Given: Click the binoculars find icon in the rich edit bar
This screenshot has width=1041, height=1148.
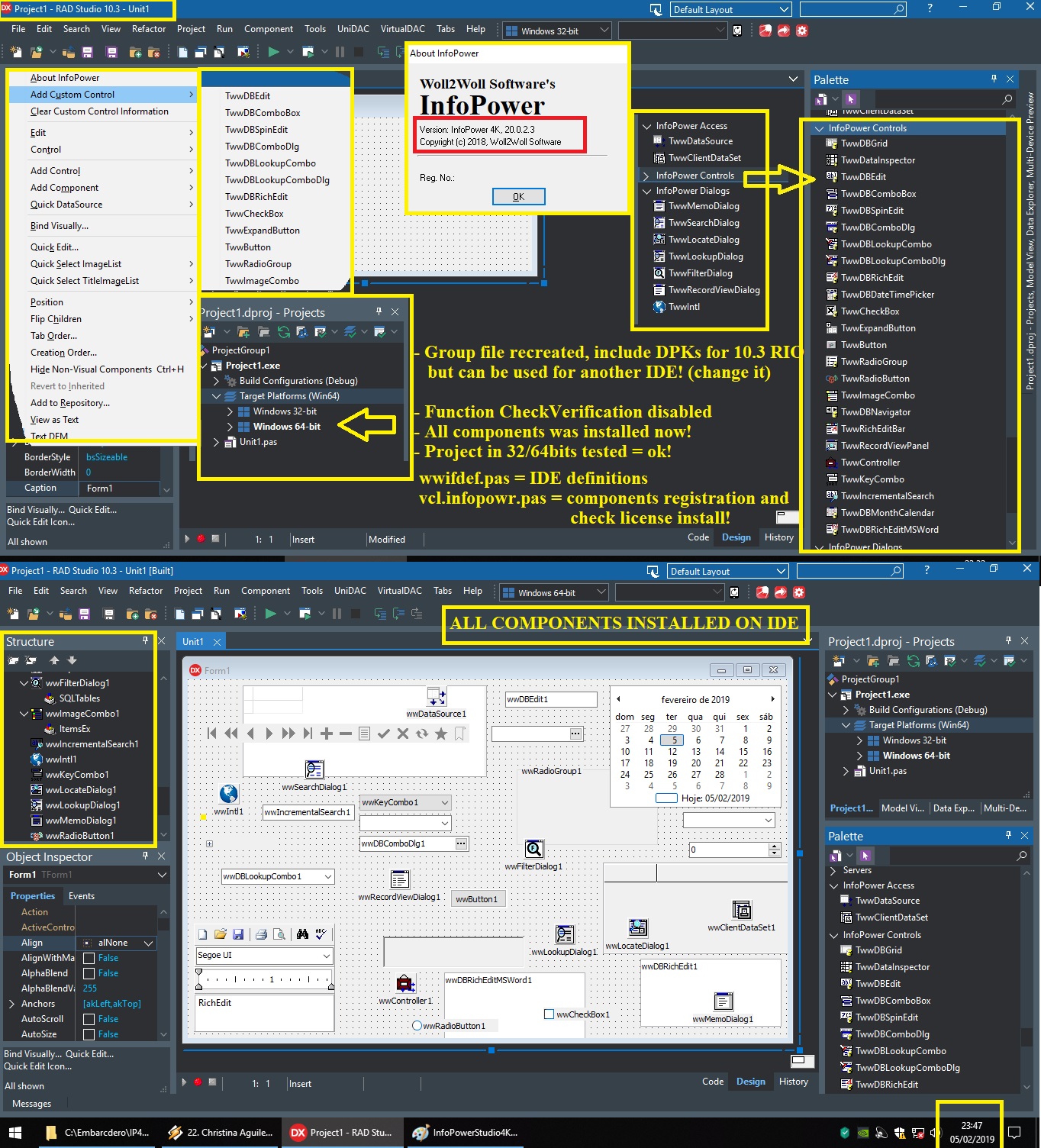Looking at the screenshot, I should click(302, 934).
